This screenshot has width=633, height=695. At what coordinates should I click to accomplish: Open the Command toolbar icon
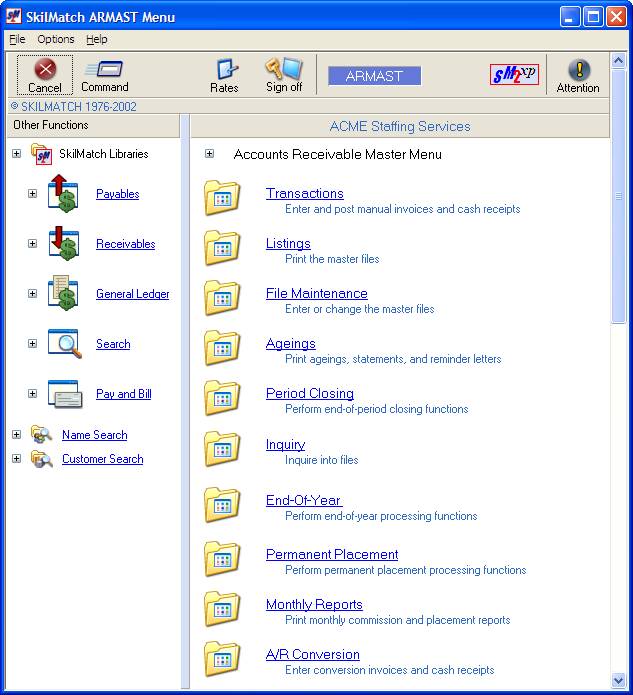click(x=105, y=69)
